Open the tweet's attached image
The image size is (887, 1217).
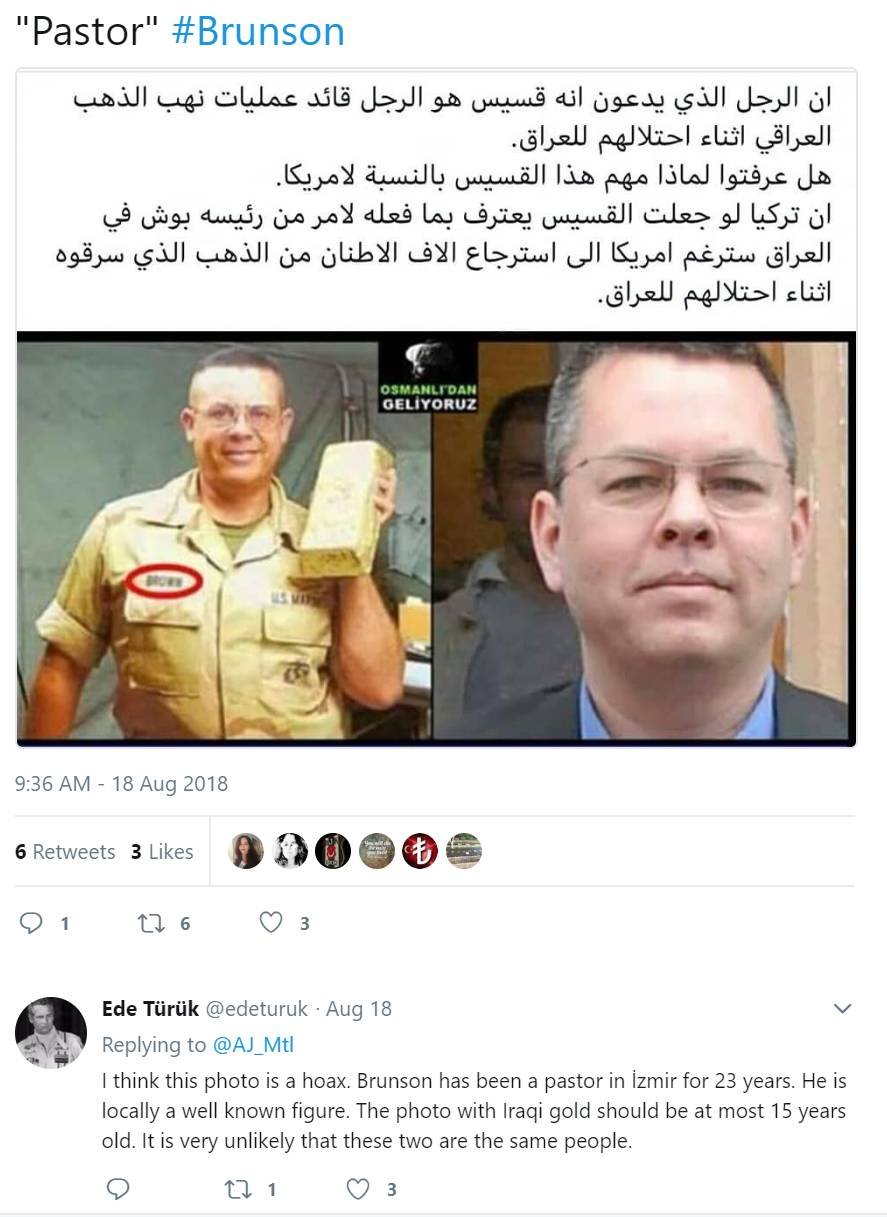(436, 407)
